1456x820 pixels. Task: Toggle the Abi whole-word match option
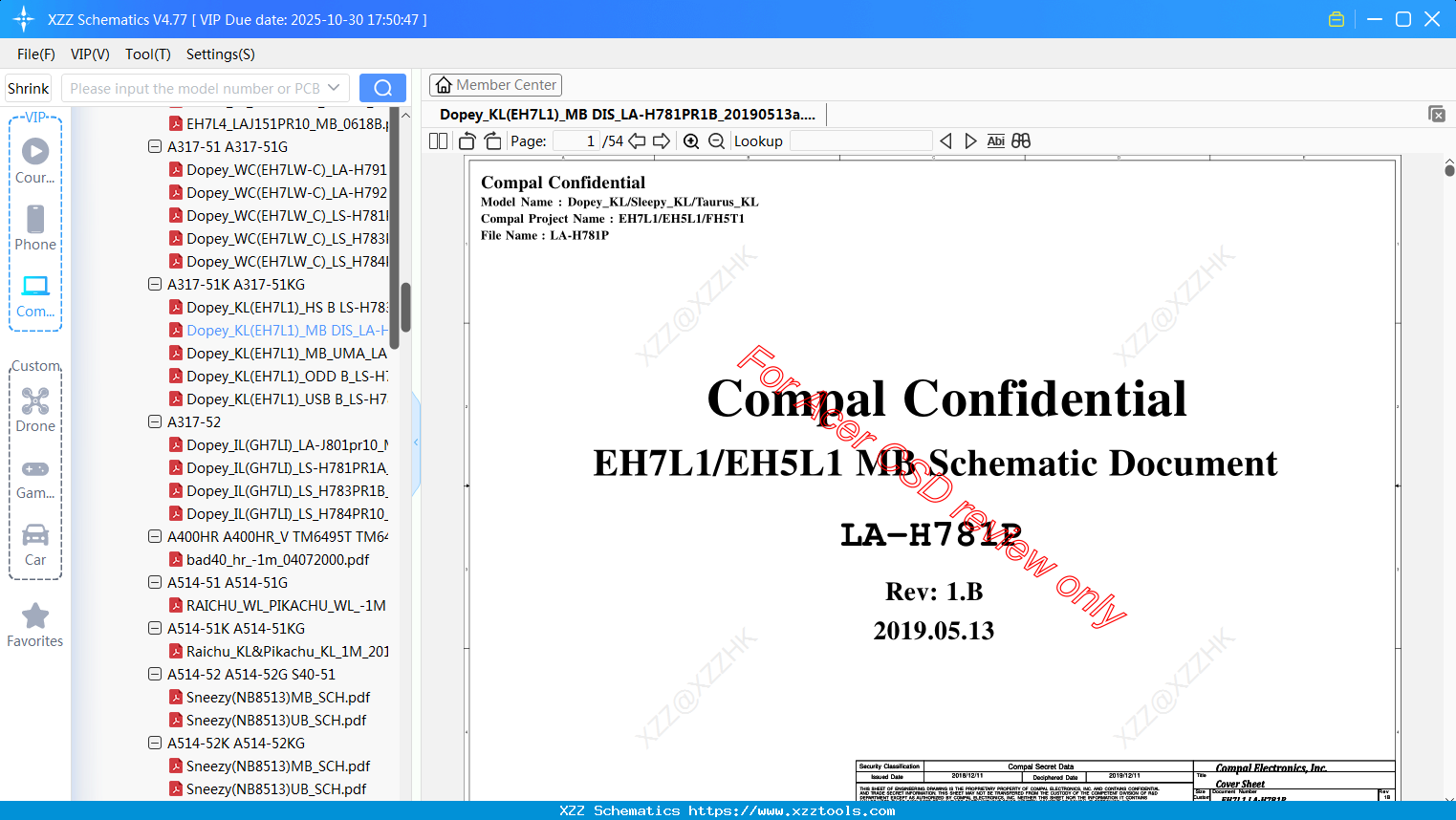[x=995, y=141]
